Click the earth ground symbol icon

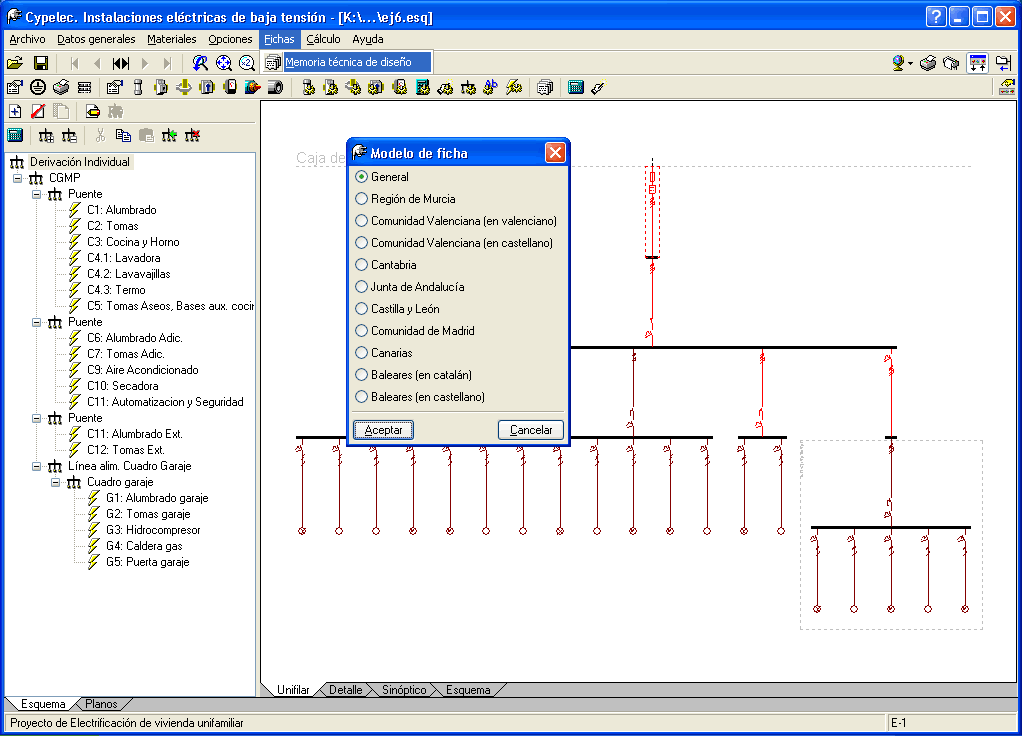coord(38,87)
